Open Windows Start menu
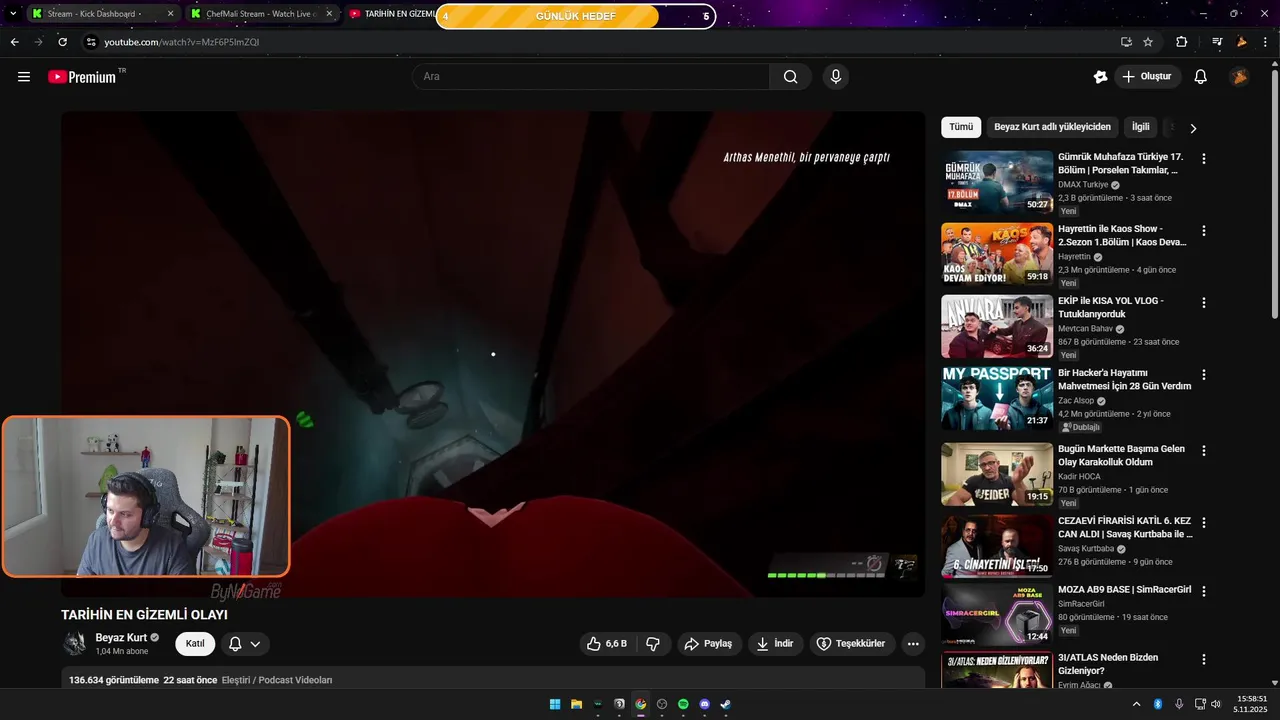 click(x=555, y=704)
